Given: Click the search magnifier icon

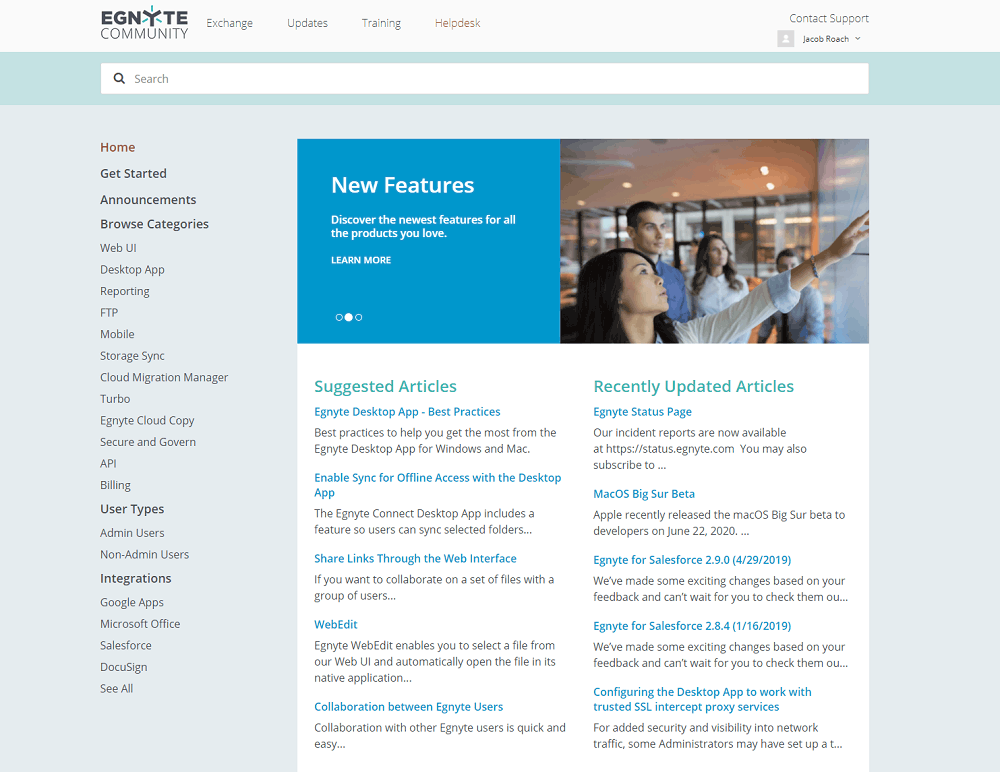Looking at the screenshot, I should (119, 78).
